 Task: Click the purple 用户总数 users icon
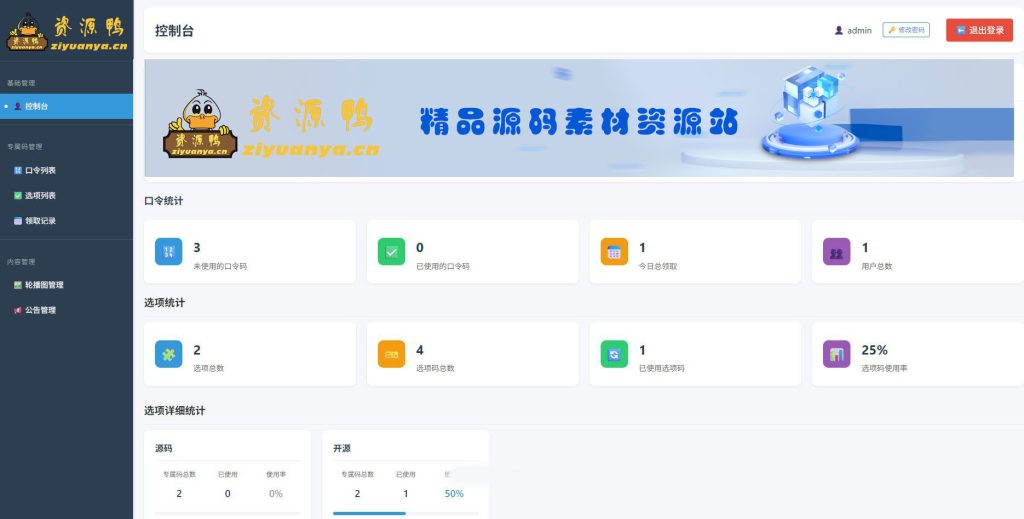837,251
